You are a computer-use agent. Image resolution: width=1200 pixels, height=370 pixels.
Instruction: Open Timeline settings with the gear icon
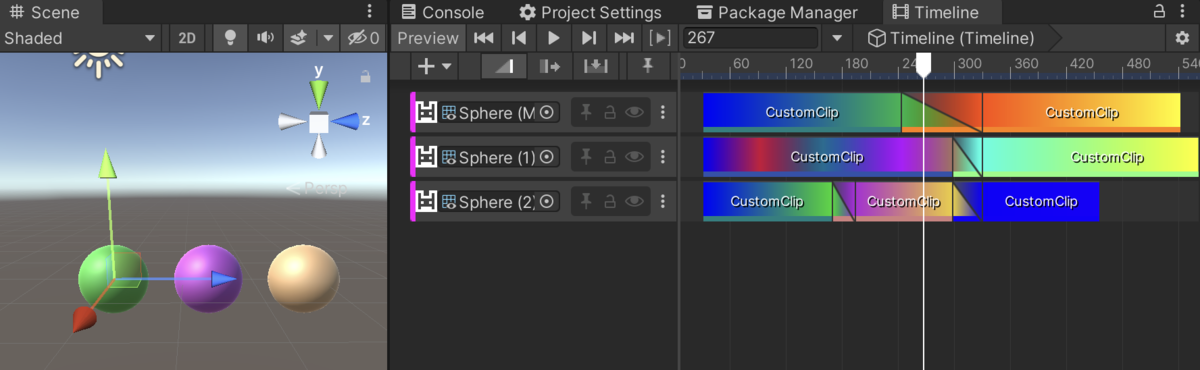pos(1183,38)
